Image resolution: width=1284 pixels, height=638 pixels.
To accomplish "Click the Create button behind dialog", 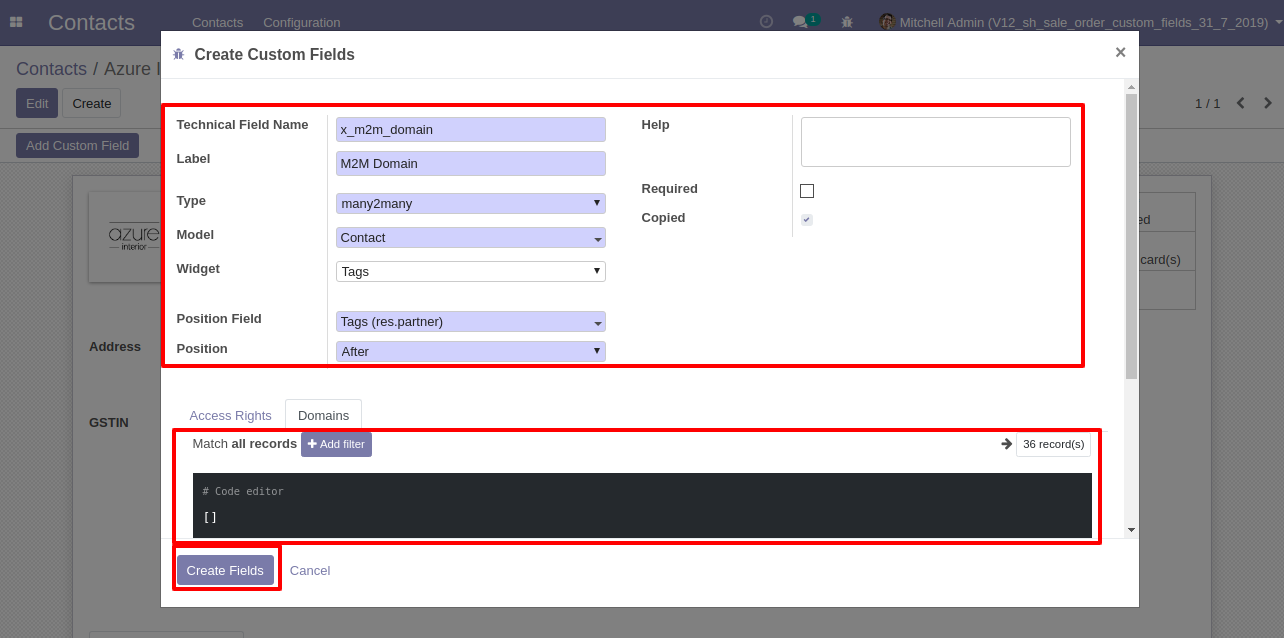I will point(92,103).
